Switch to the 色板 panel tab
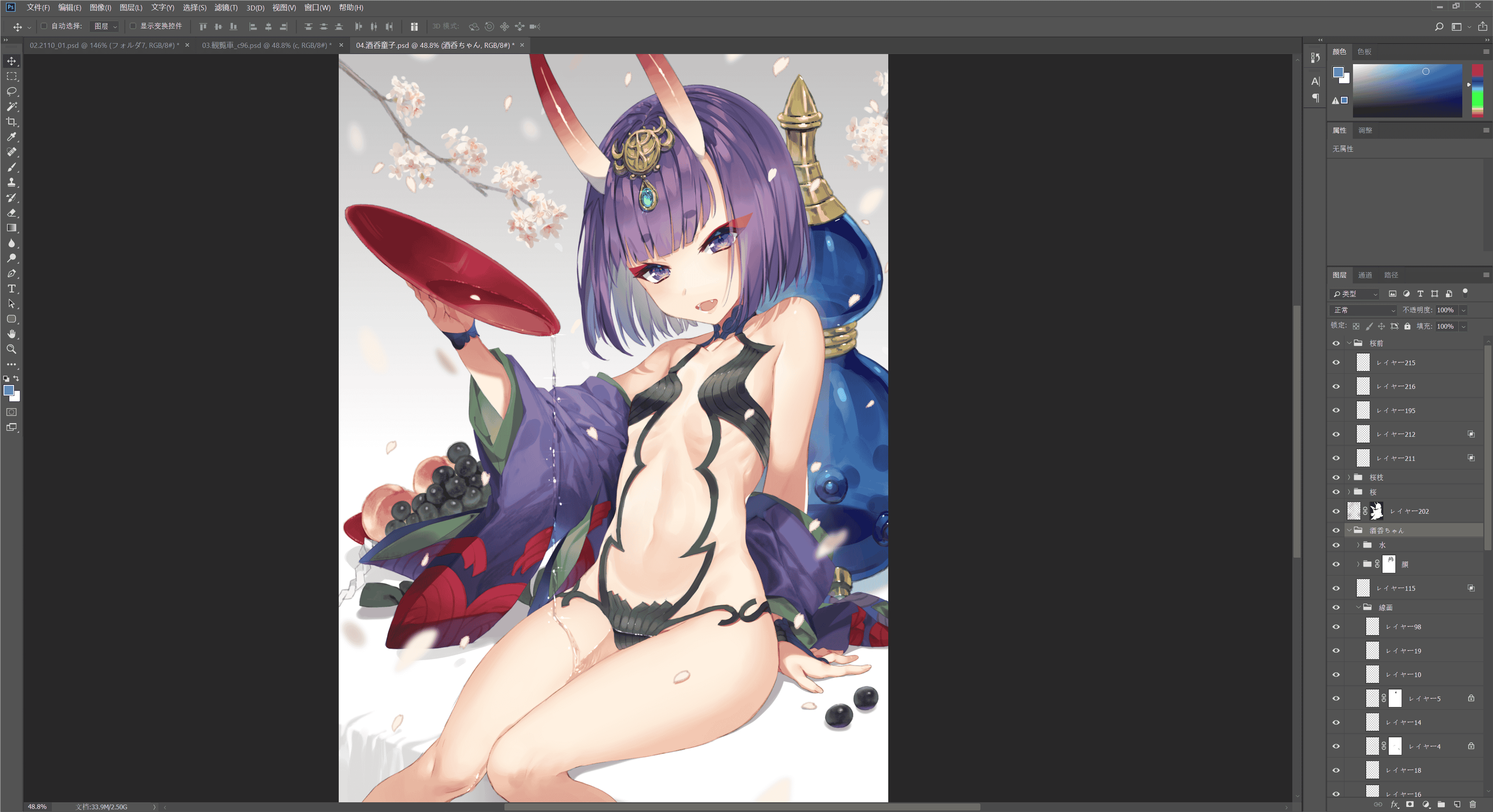Image resolution: width=1493 pixels, height=812 pixels. [x=1364, y=52]
